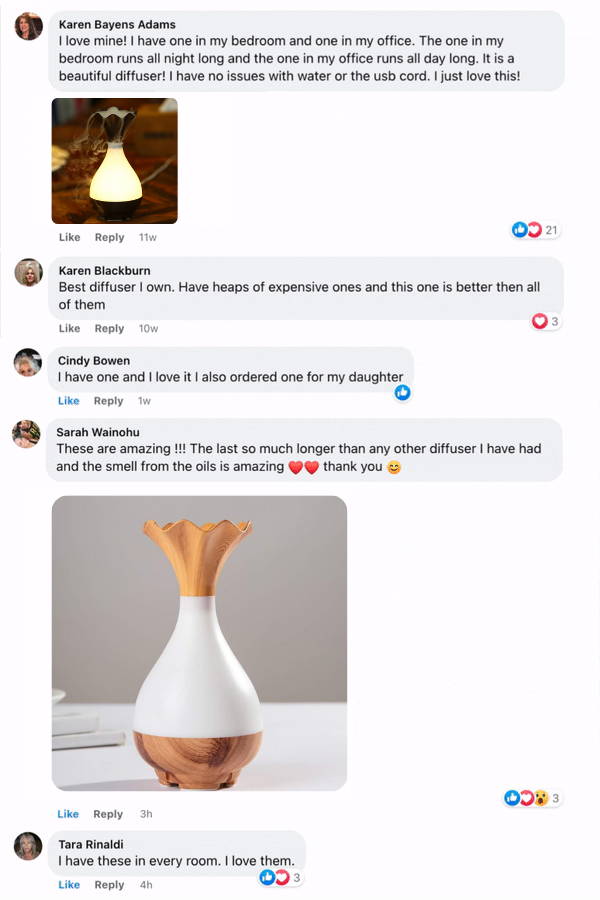Screen dimensions: 600x900
Task: Open Karen Blackburn's avatar
Action: coord(29,272)
